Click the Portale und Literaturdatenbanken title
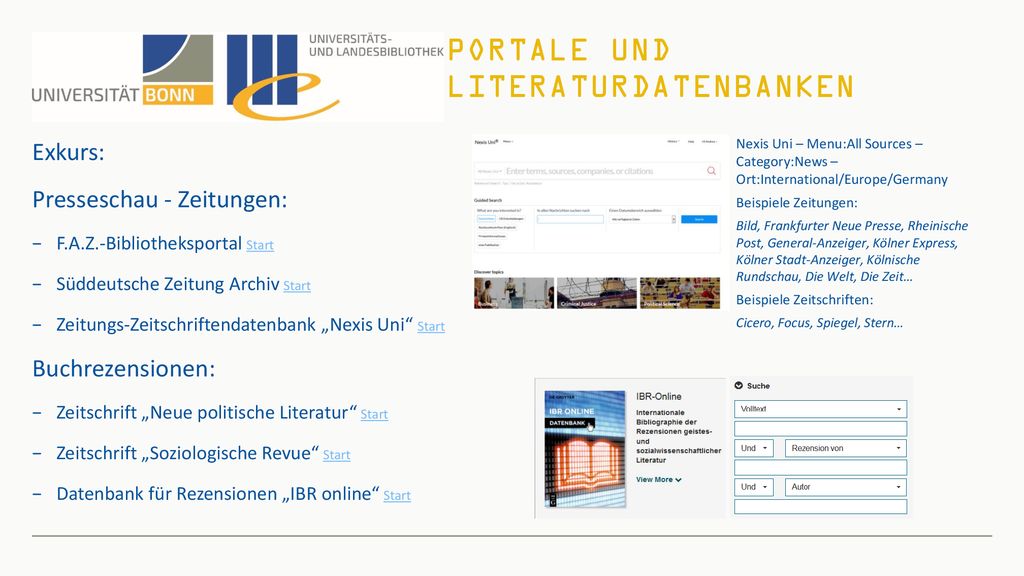Screen dimensions: 1024x576 point(651,69)
